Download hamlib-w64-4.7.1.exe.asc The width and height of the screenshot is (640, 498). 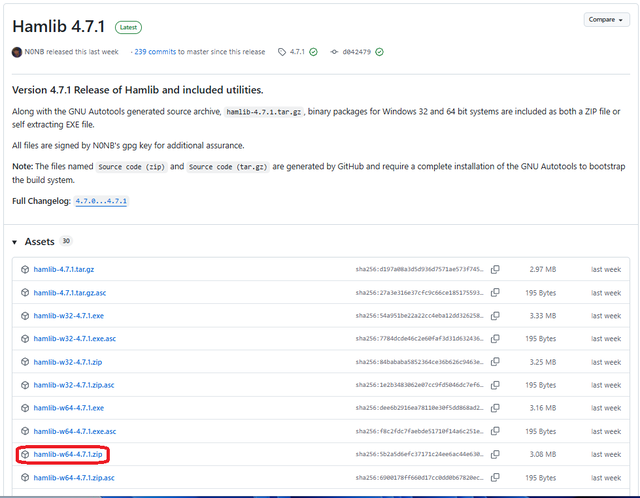pyautogui.click(x=75, y=431)
